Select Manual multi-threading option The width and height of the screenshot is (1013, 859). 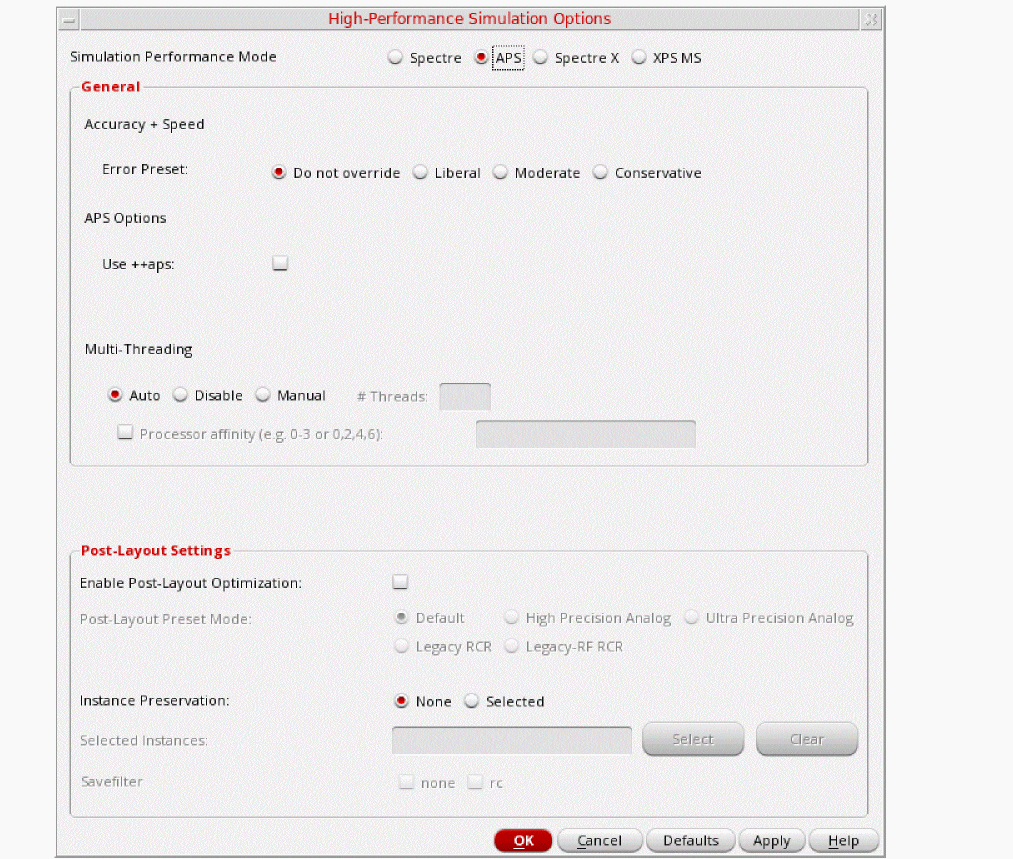[x=262, y=395]
